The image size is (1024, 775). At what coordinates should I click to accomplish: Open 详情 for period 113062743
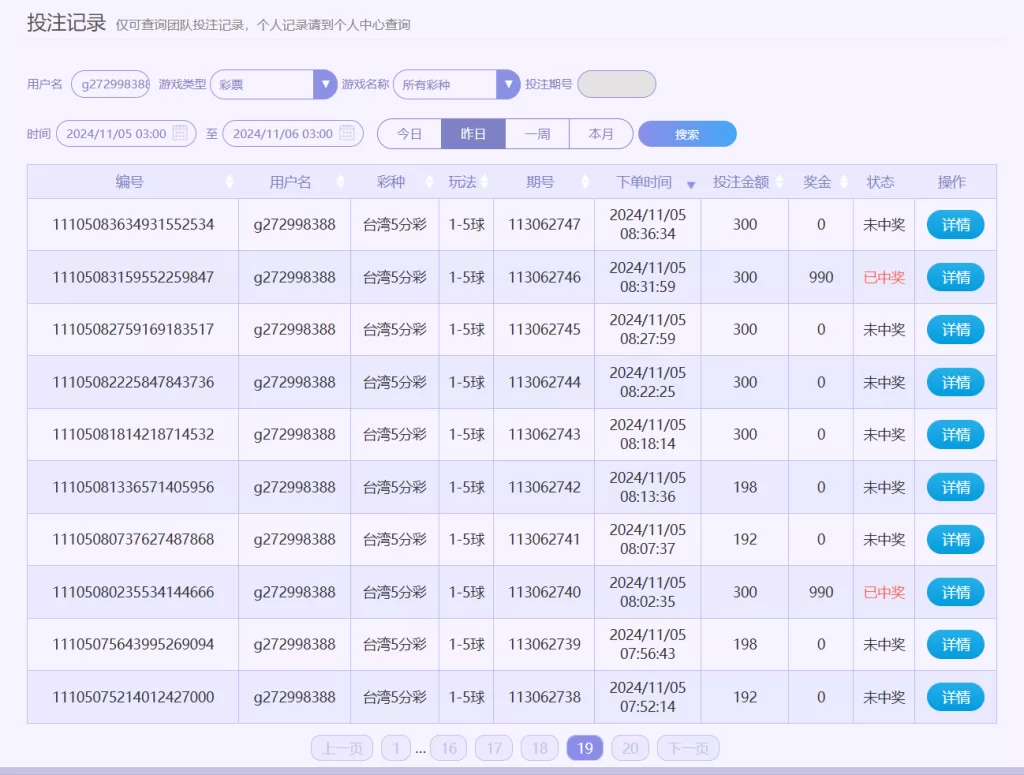pyautogui.click(x=955, y=434)
